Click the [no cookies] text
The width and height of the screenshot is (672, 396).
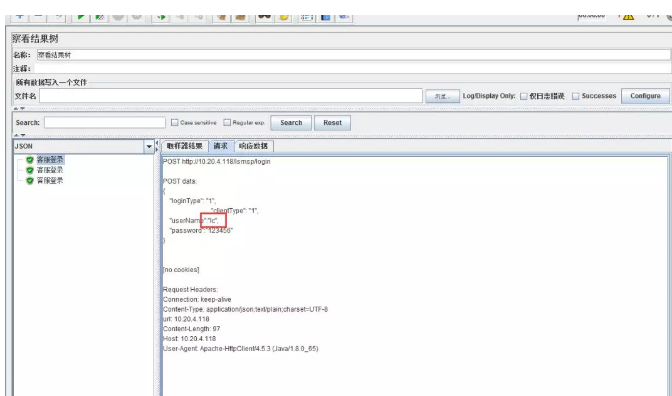tap(181, 270)
